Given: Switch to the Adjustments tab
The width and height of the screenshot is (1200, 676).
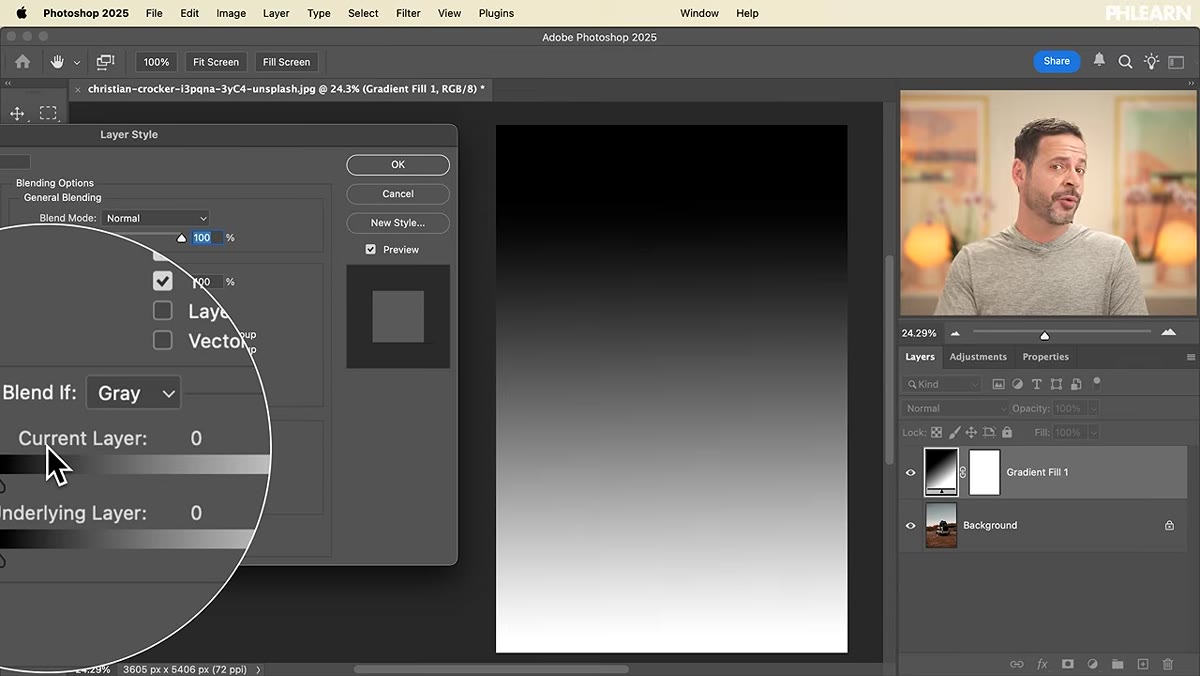Looking at the screenshot, I should [x=978, y=357].
